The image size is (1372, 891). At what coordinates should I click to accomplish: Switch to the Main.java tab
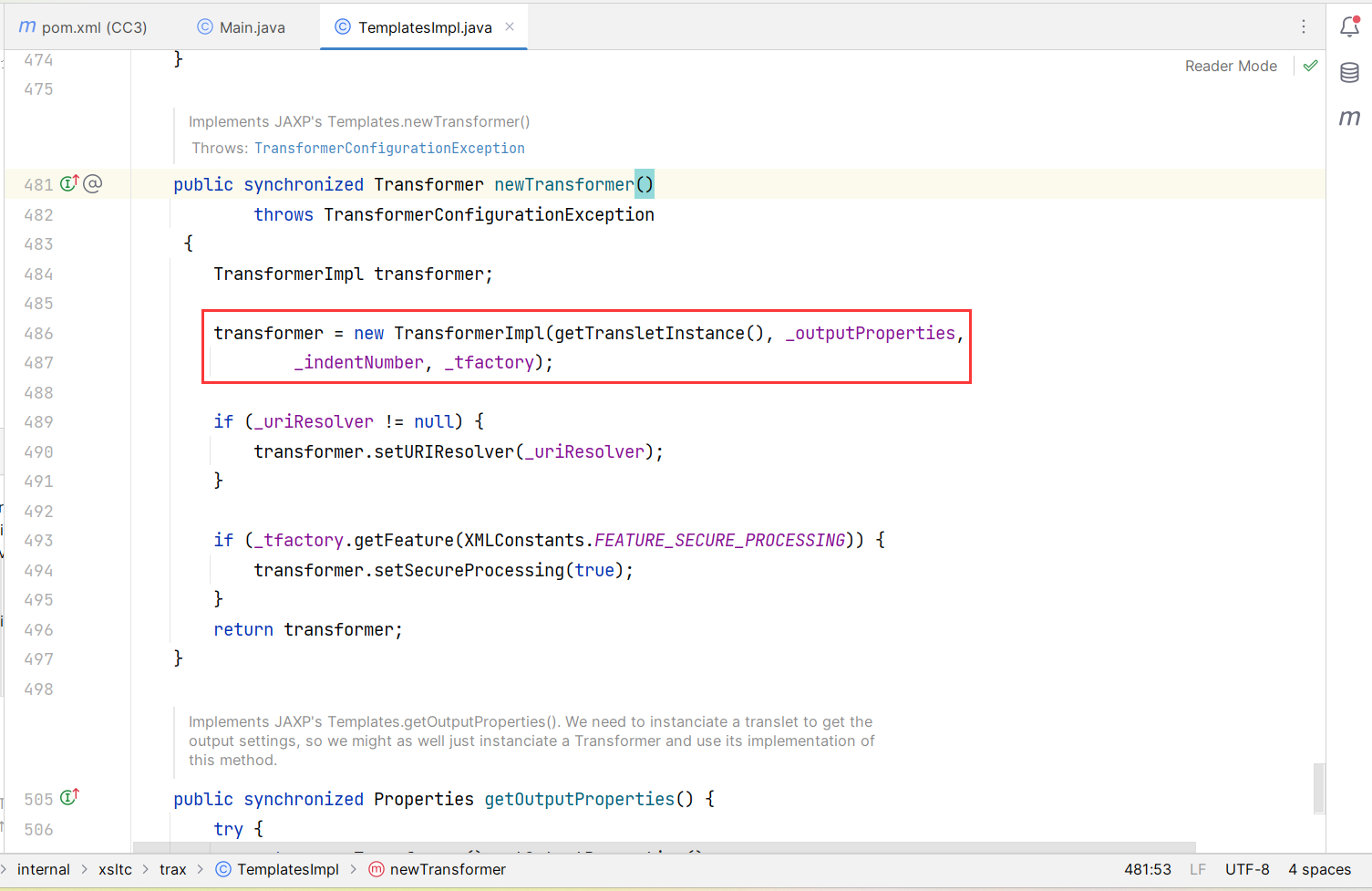tap(242, 27)
